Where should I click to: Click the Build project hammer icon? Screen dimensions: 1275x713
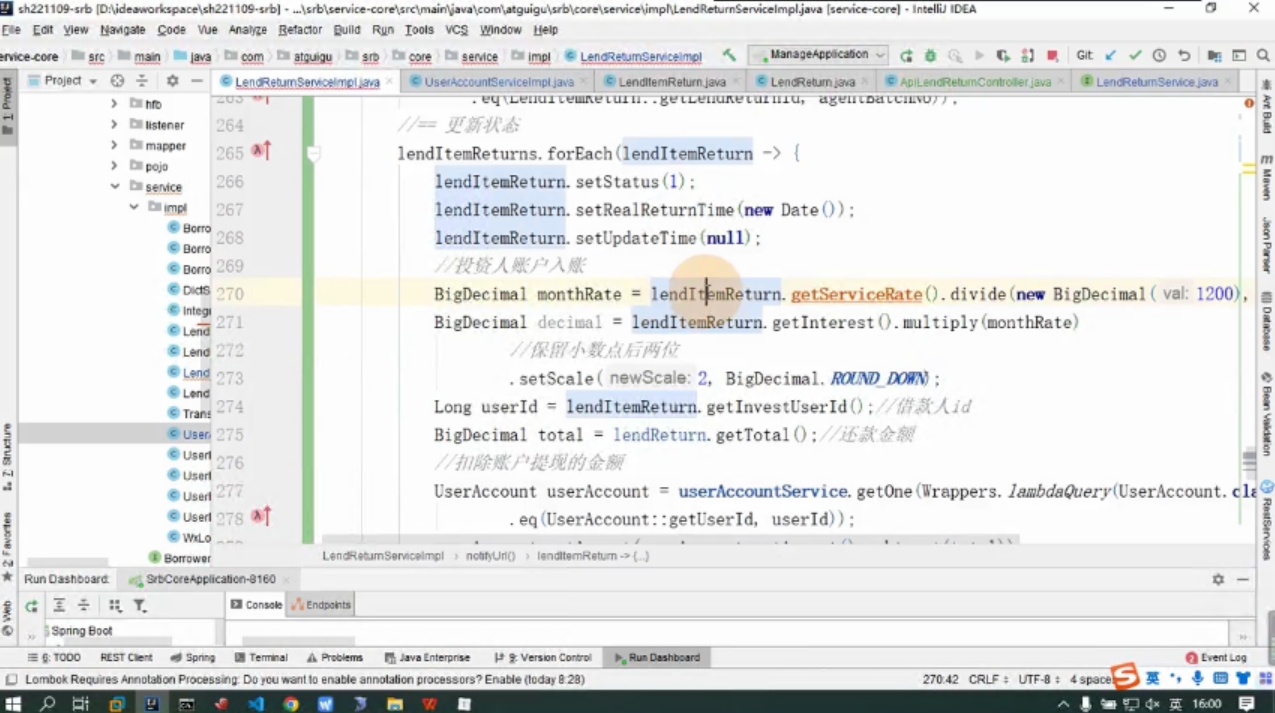[729, 56]
